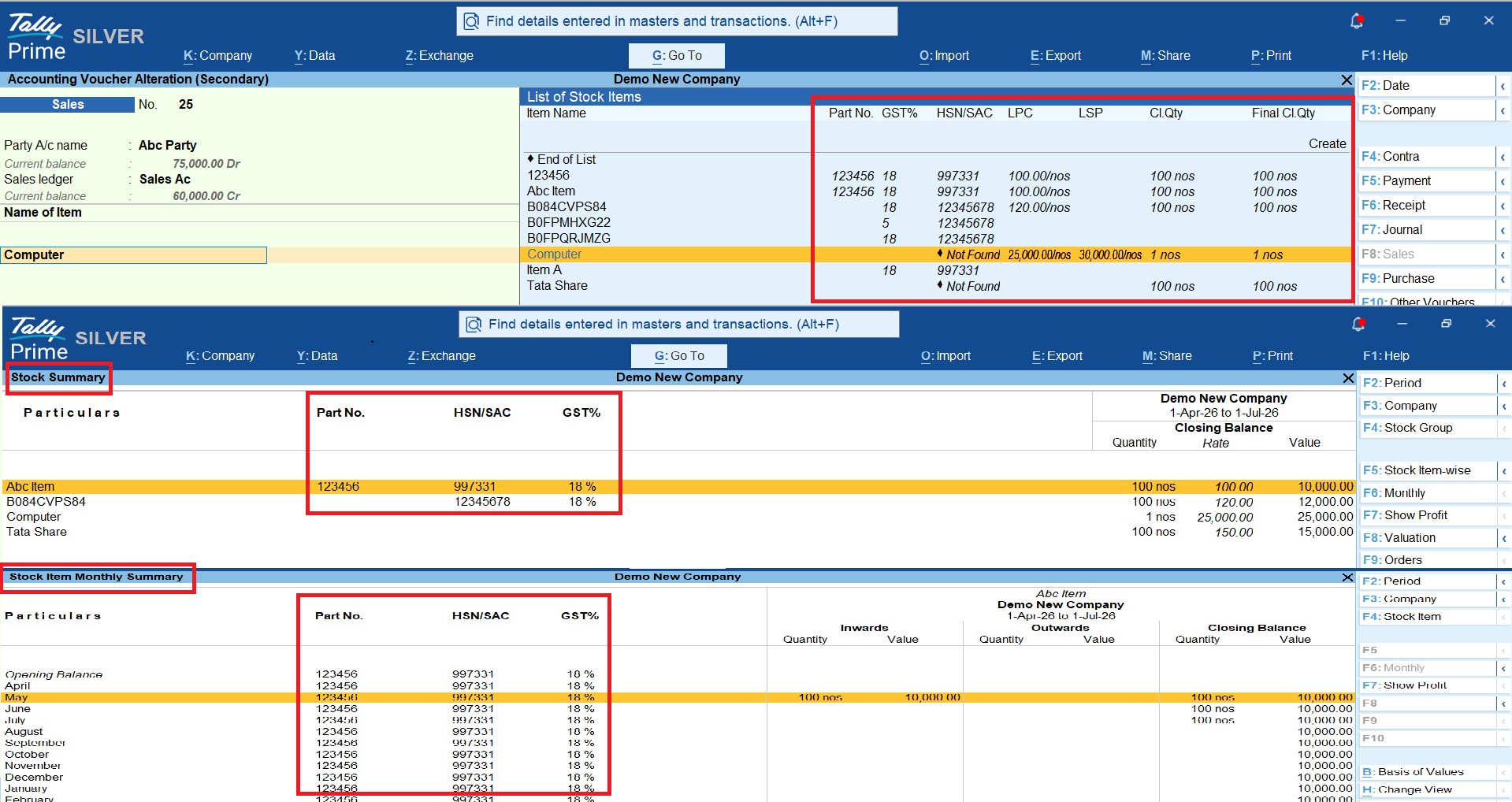Select 'Item A' in the stock items list
1512x802 pixels.
tap(544, 270)
